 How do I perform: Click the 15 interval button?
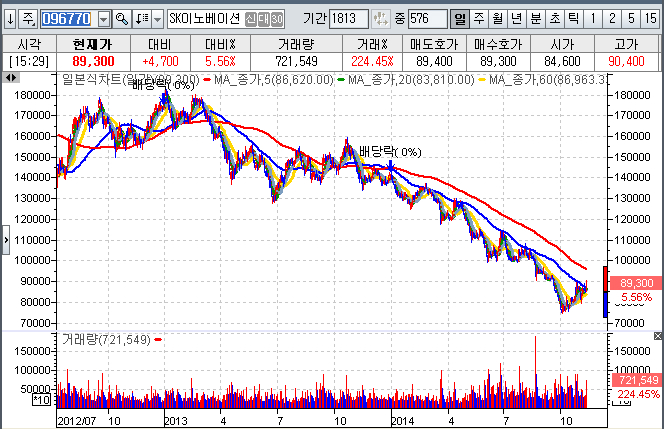650,19
